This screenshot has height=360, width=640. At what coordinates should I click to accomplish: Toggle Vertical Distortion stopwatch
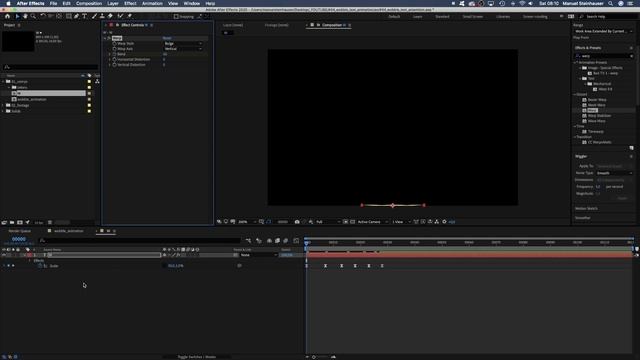click(115, 64)
